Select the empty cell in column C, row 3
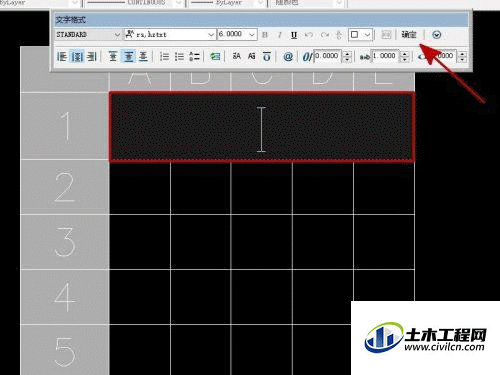This screenshot has height=375, width=500. (262, 242)
